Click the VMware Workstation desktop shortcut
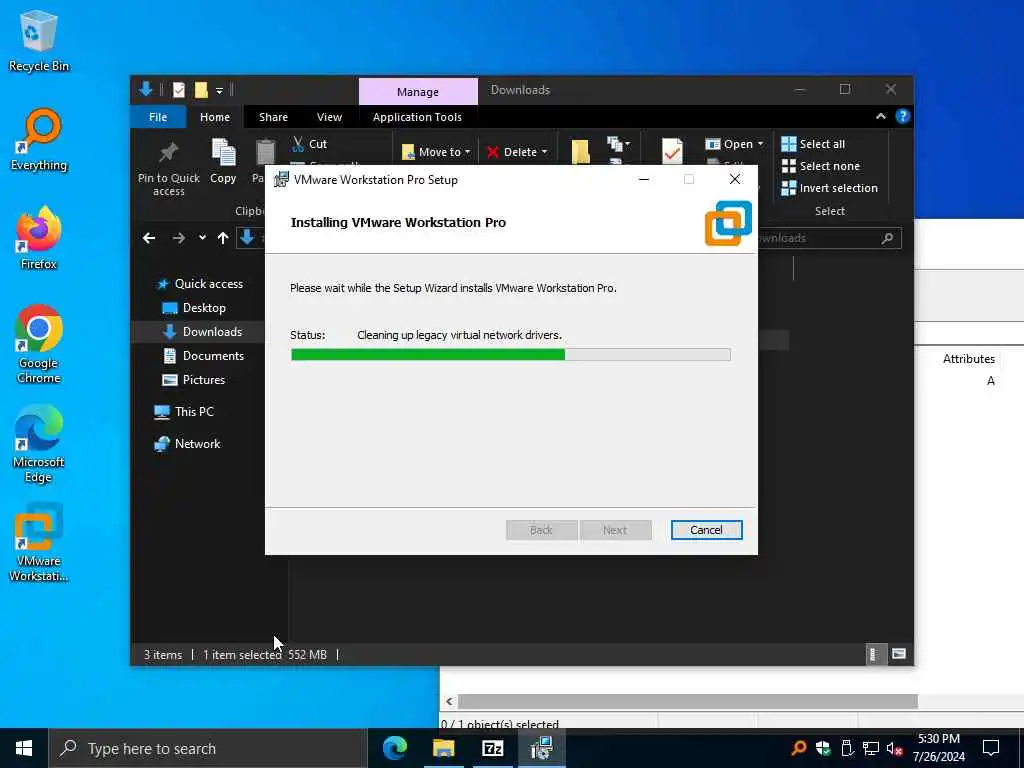 pyautogui.click(x=39, y=542)
